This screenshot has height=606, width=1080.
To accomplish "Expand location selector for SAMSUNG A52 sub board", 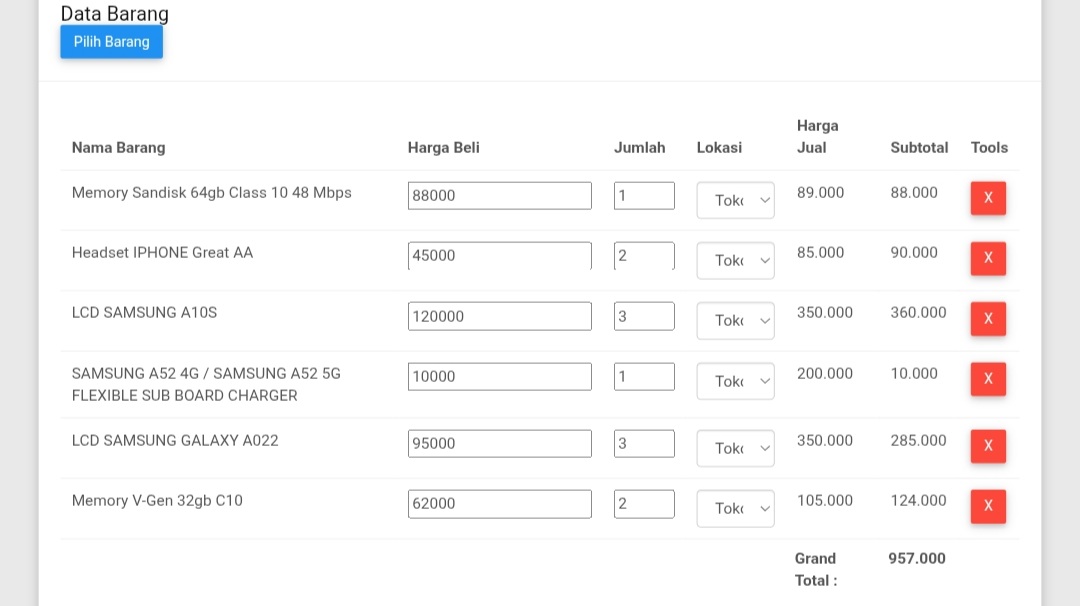I will pyautogui.click(x=735, y=381).
